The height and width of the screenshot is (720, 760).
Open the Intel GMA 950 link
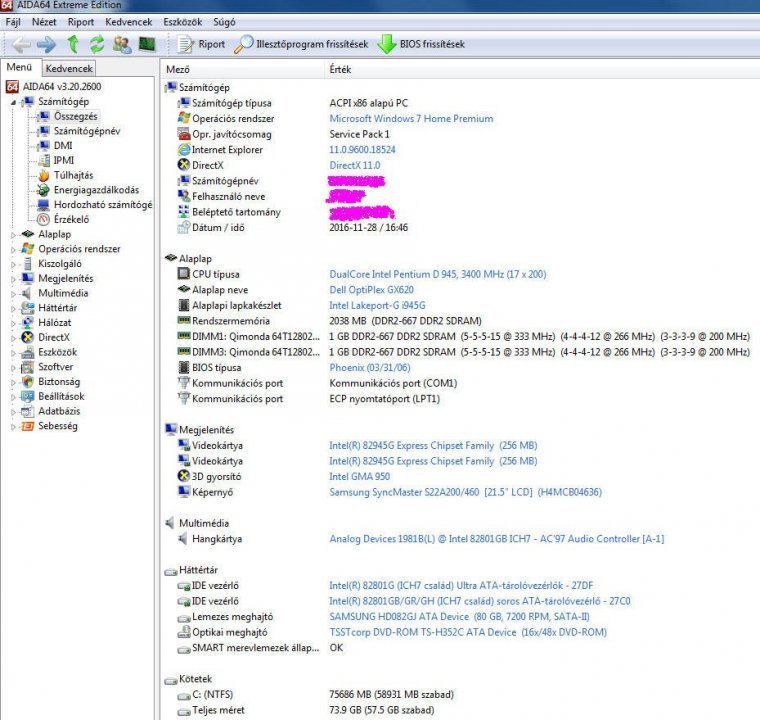[x=359, y=476]
